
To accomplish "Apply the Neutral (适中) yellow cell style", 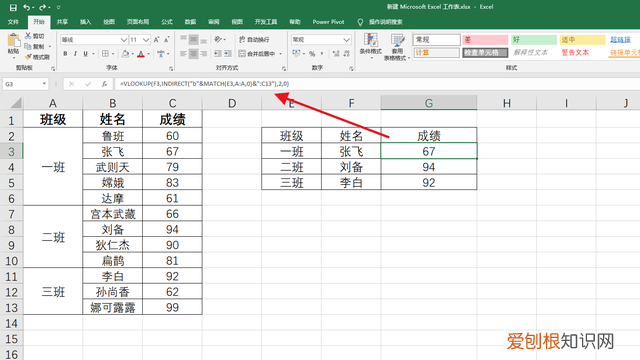I will tap(582, 40).
